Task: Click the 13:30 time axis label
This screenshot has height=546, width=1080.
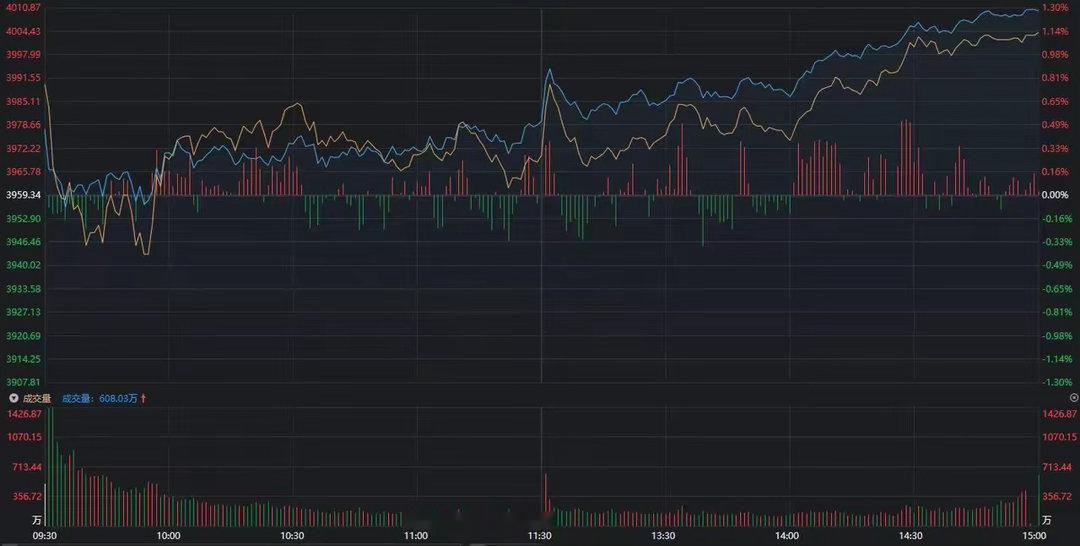Action: [x=663, y=536]
